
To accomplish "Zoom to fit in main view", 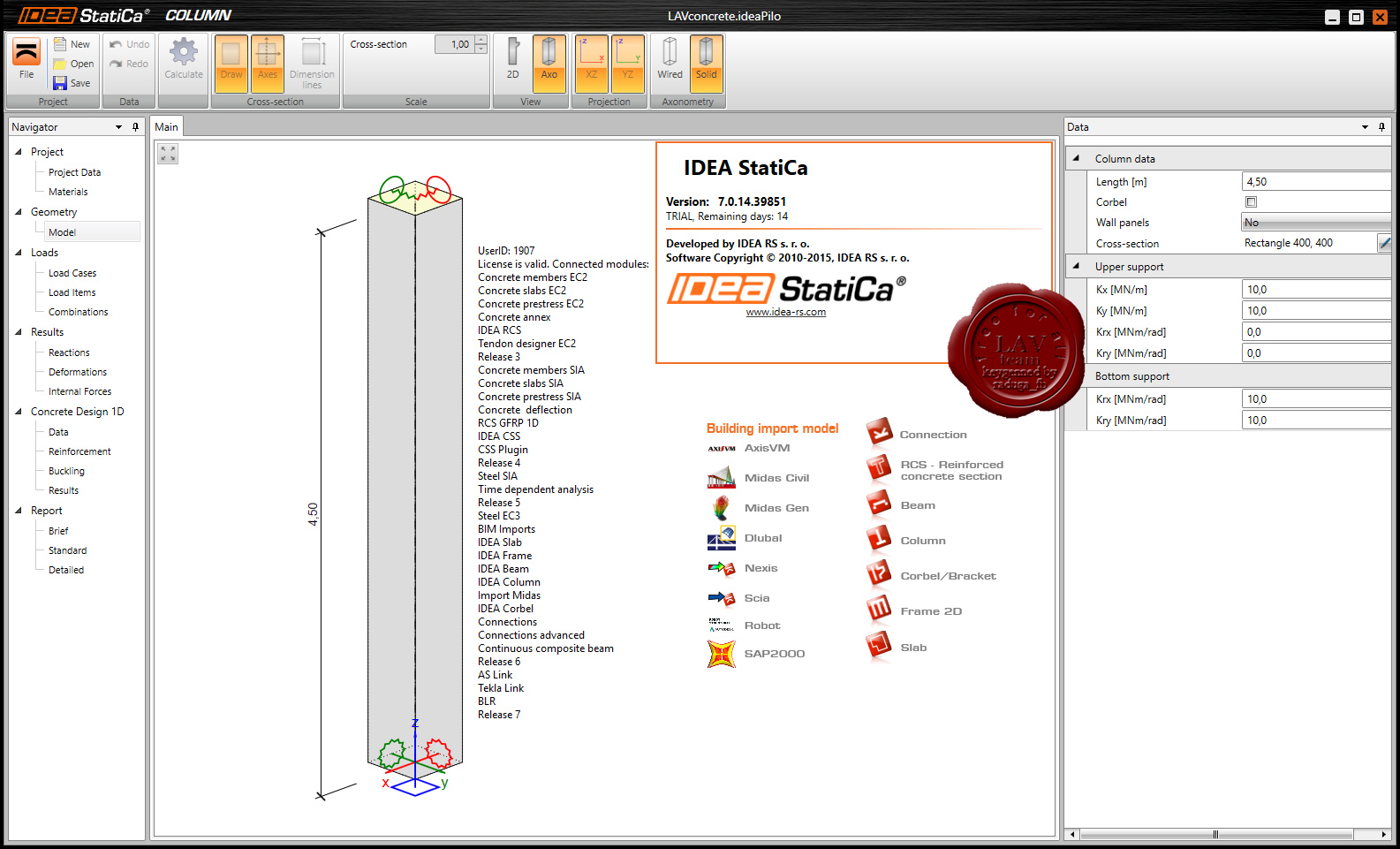I will 168,154.
